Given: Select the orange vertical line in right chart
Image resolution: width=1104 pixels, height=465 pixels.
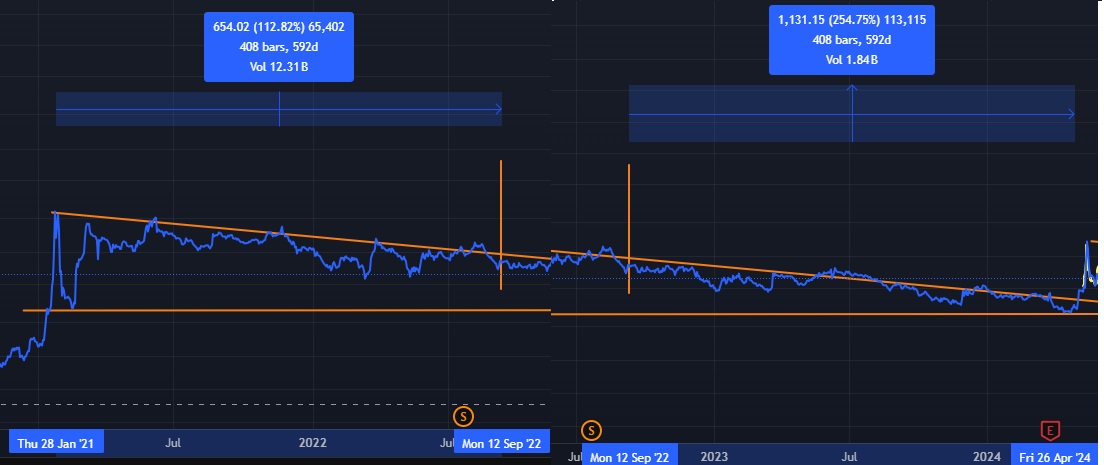Looking at the screenshot, I should (x=629, y=228).
